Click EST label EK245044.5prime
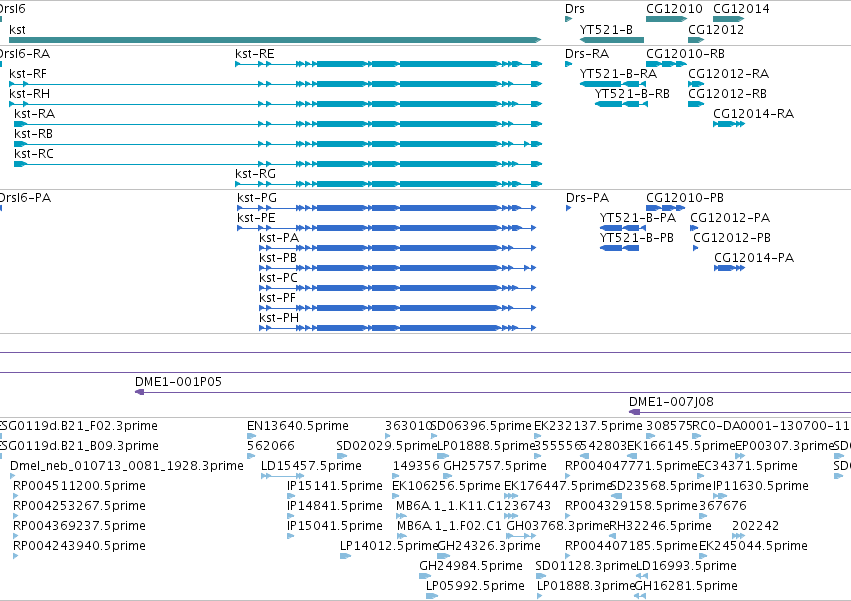Viewport: 851px width, 601px height. click(753, 546)
